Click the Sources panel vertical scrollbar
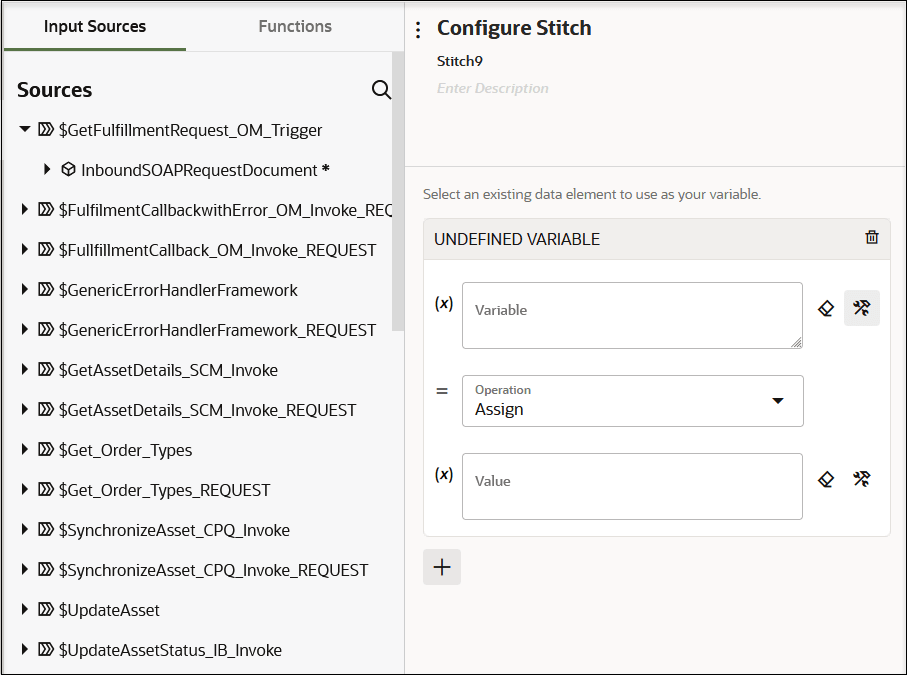 point(398,200)
